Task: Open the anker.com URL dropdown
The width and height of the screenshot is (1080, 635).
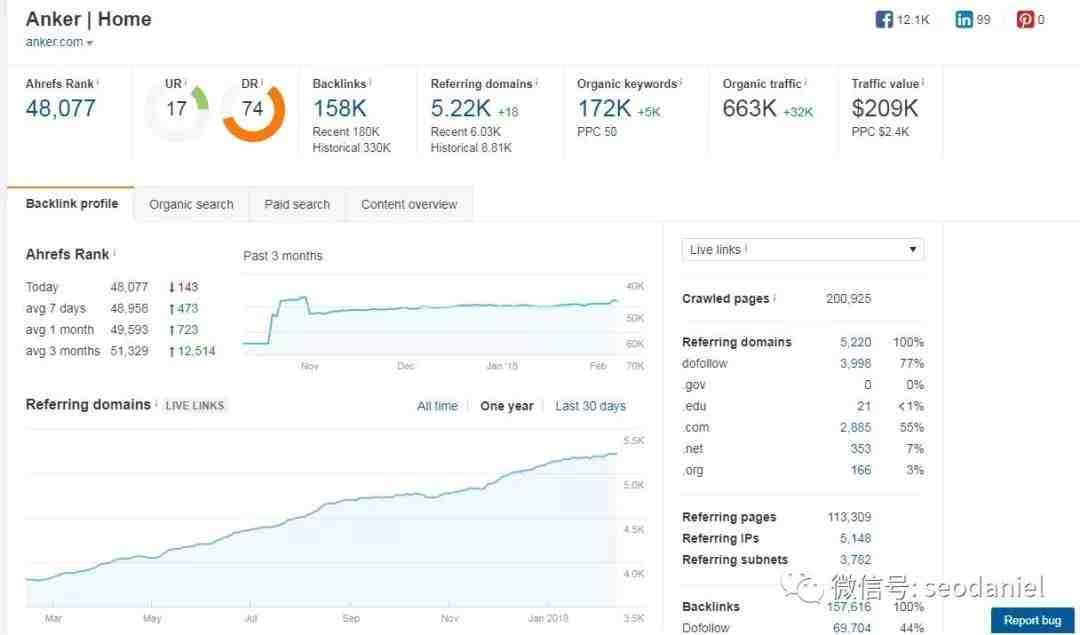Action: click(59, 42)
